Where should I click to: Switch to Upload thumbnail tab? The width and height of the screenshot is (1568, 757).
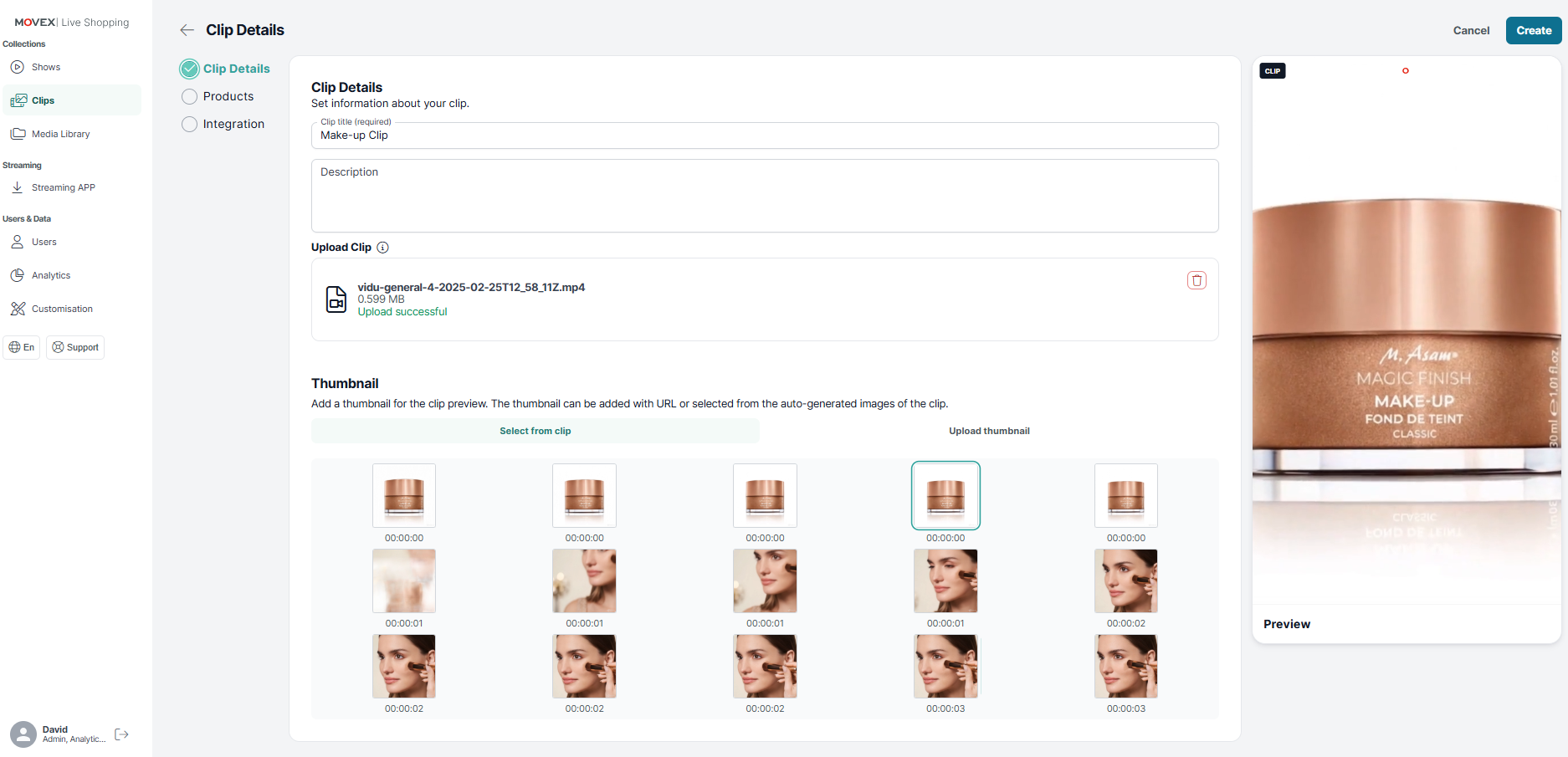989,431
